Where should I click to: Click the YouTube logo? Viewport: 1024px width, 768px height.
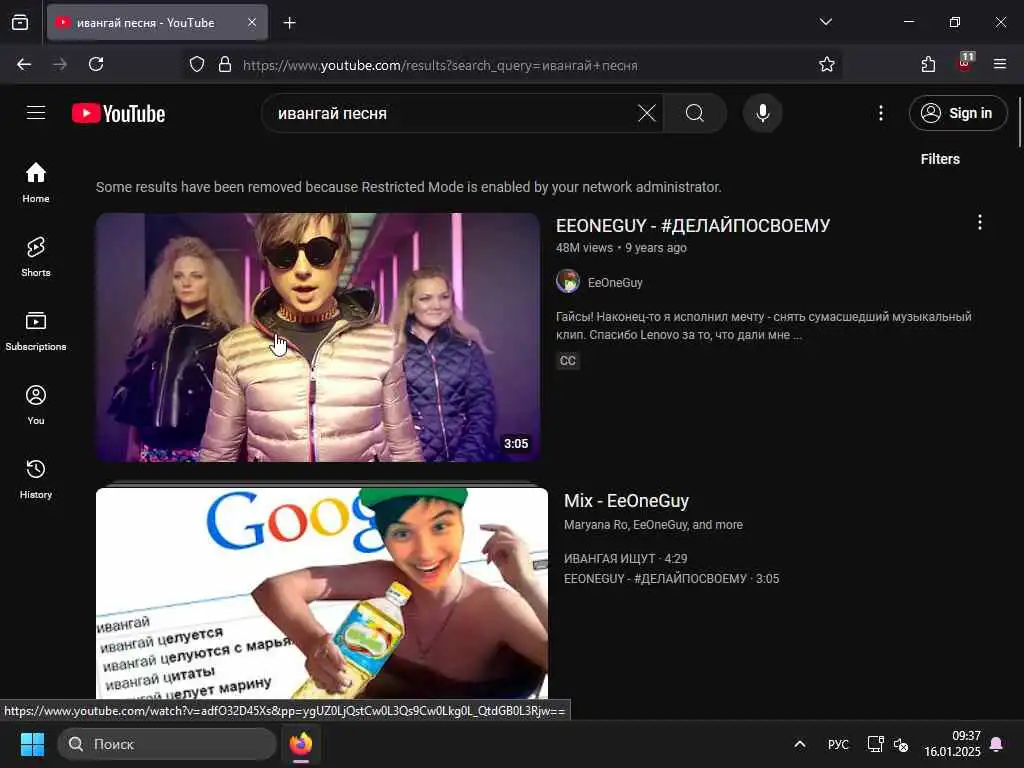tap(118, 114)
